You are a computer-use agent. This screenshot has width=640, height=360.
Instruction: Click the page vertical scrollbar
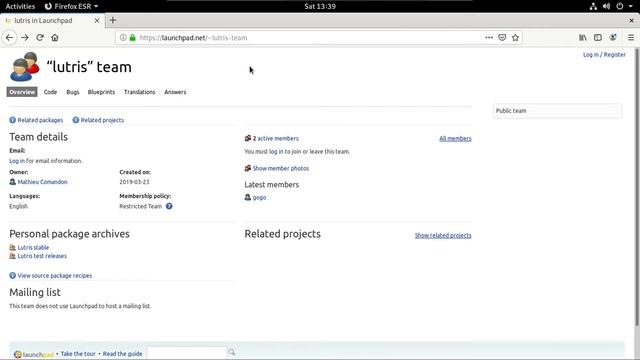point(637,188)
